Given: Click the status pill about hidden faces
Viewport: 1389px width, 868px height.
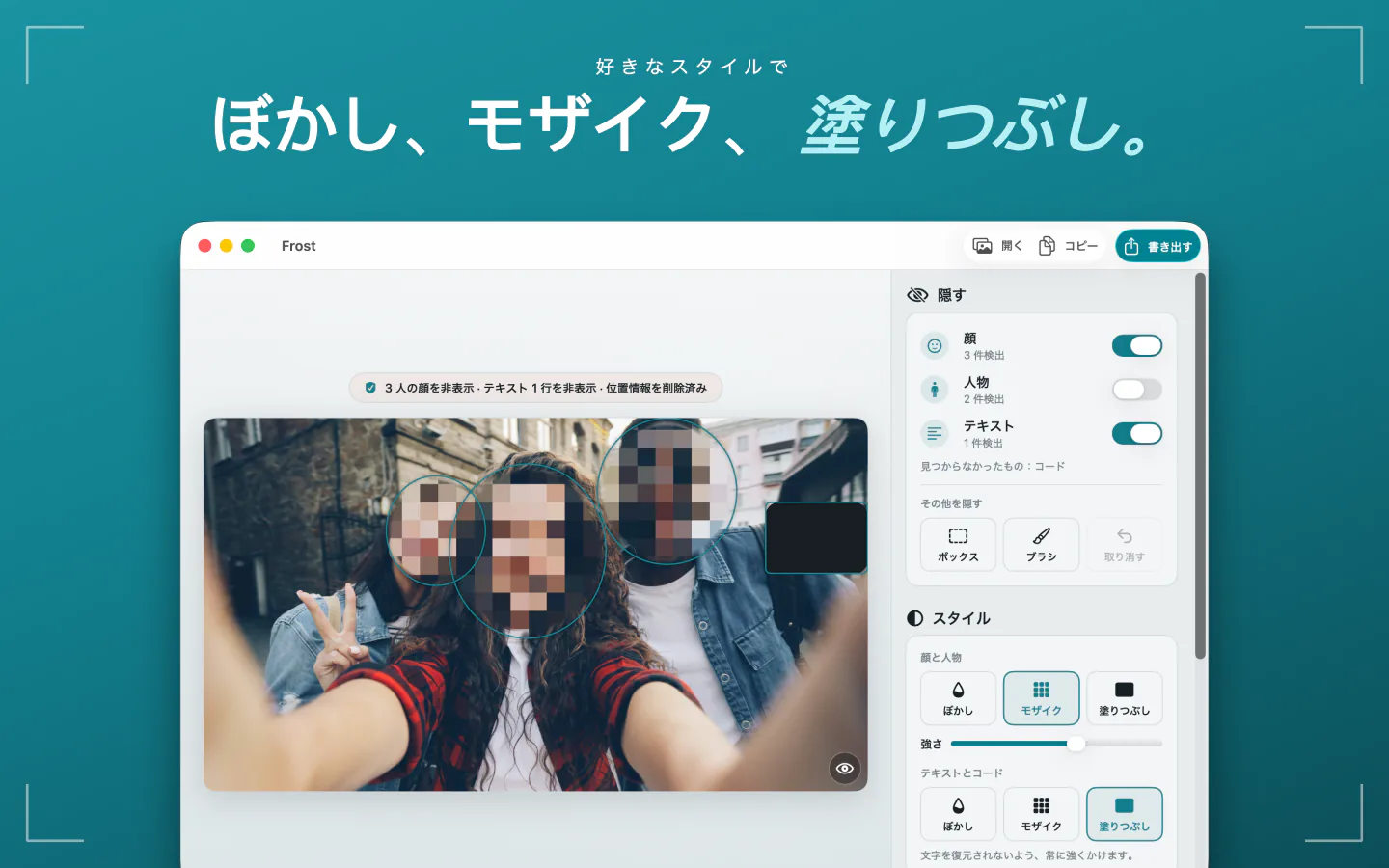Looking at the screenshot, I should 535,388.
